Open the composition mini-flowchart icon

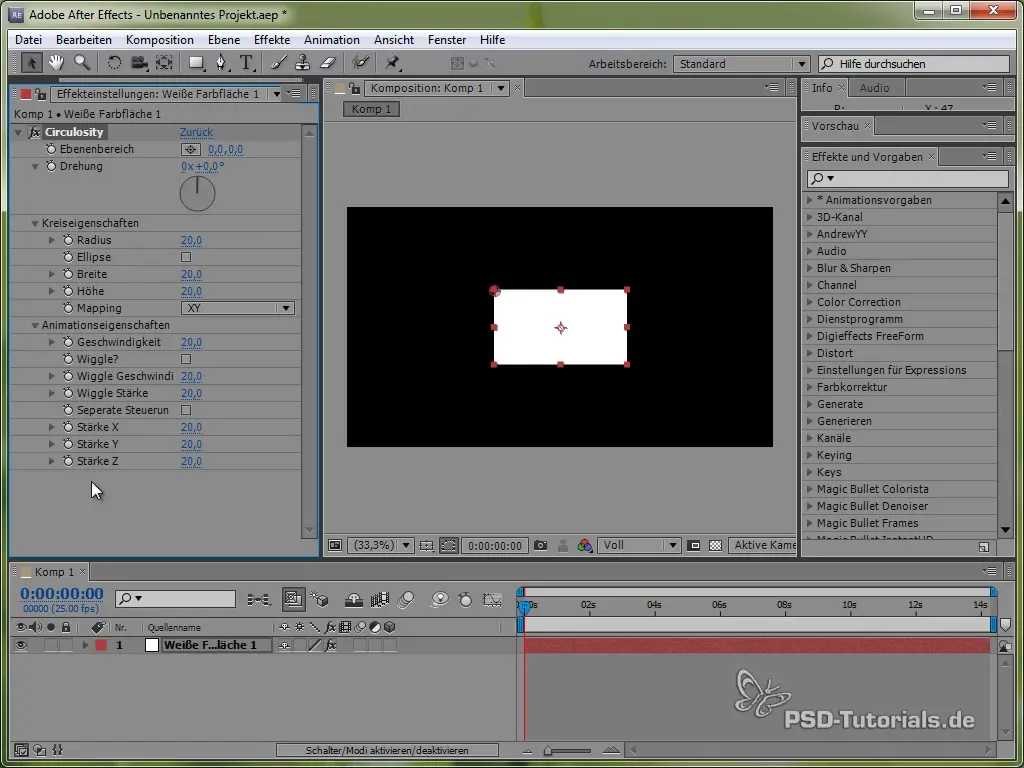[x=259, y=599]
